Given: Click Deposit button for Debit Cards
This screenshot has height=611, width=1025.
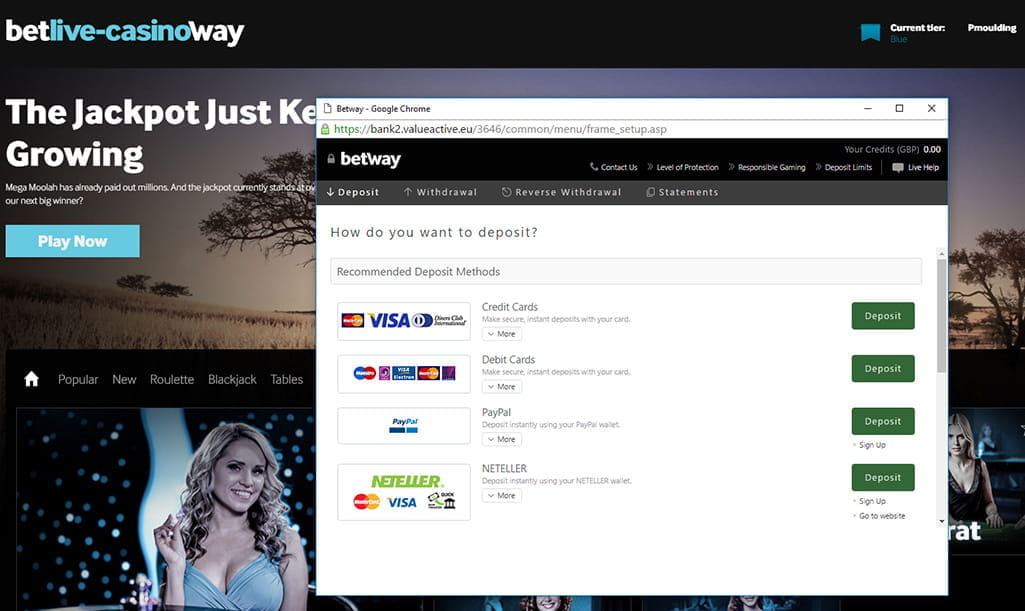Looking at the screenshot, I should coord(882,369).
